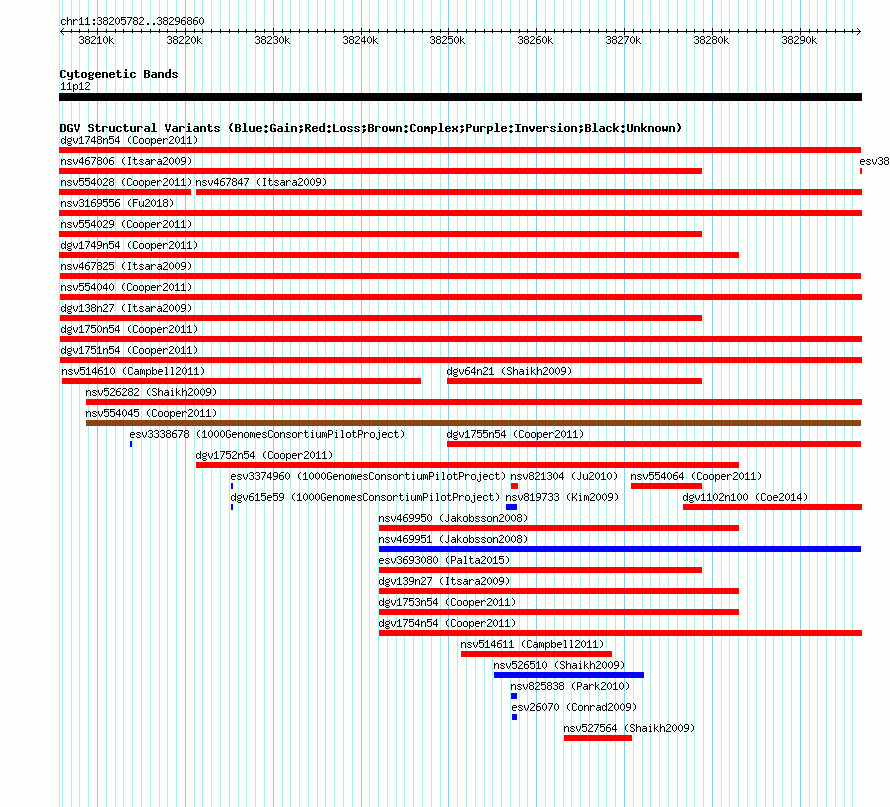
Task: Click the right arrow end of the ruler
Action: 859,31
